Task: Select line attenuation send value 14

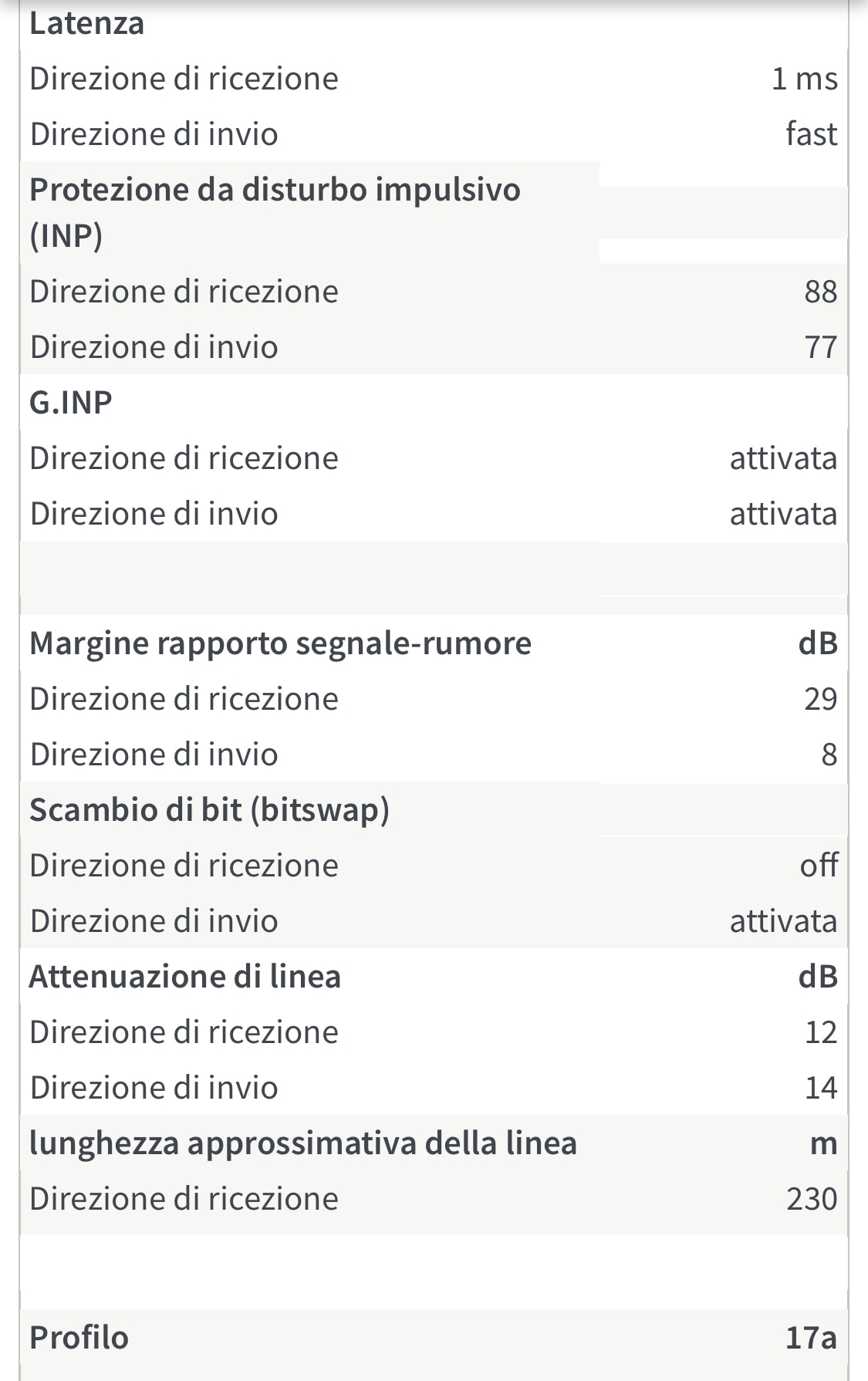Action: pyautogui.click(x=820, y=1088)
